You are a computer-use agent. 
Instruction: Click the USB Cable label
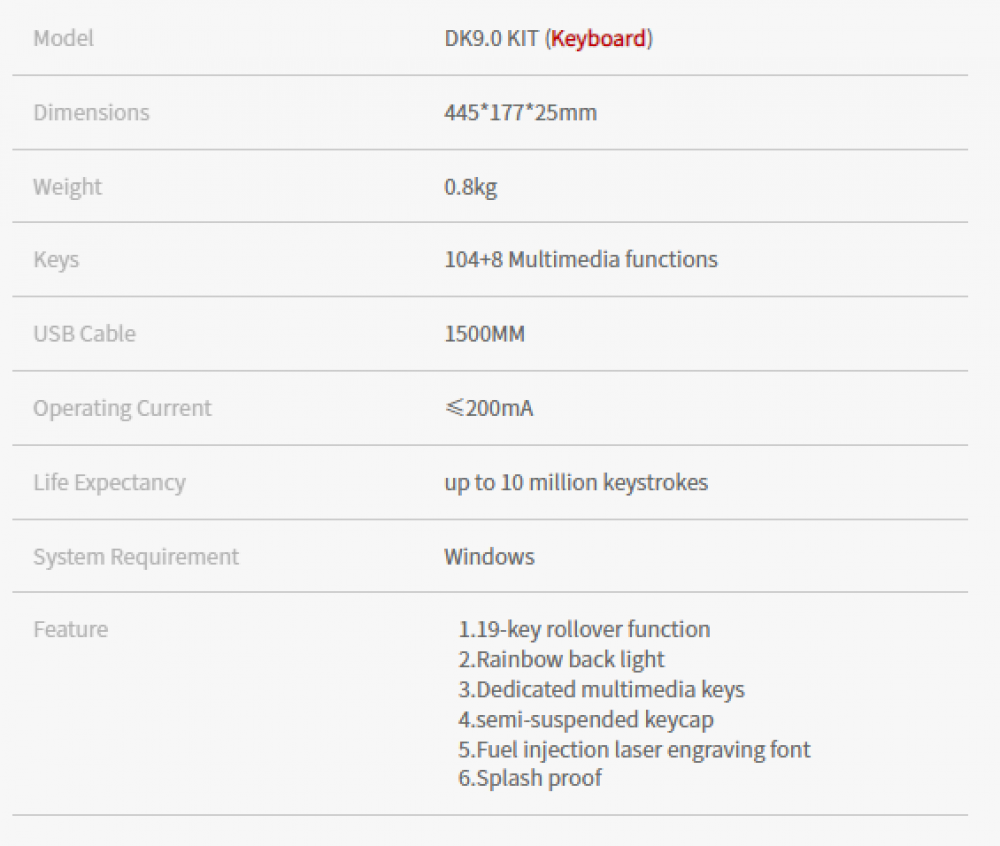(84, 334)
